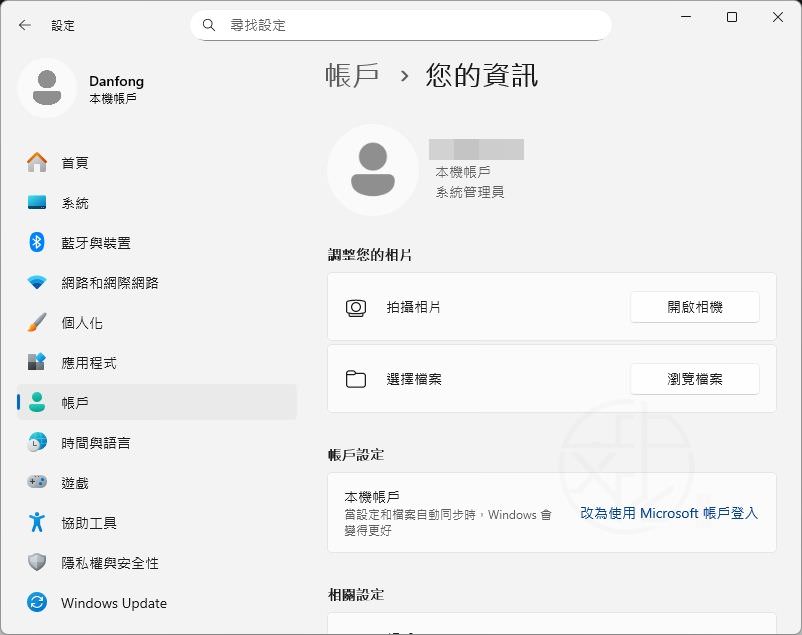Open the Windows Update page
802x635 pixels.
157,602
